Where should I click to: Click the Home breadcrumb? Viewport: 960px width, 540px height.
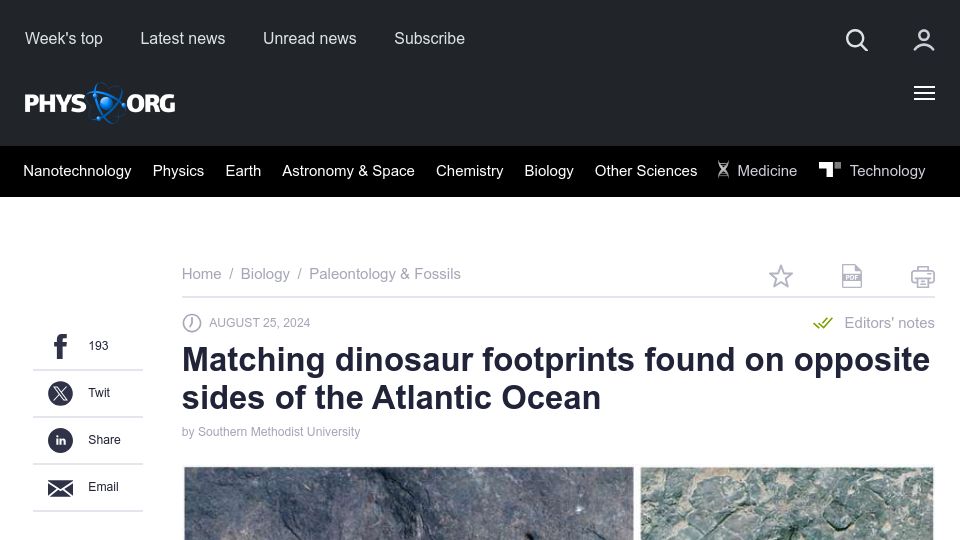[x=201, y=274]
